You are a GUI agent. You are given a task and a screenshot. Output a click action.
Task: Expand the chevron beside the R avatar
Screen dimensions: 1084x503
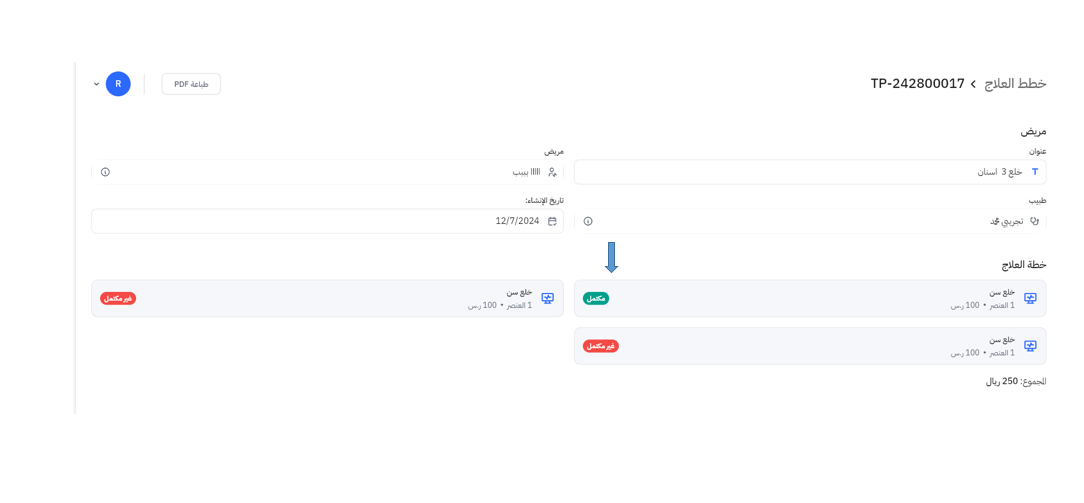[x=97, y=84]
